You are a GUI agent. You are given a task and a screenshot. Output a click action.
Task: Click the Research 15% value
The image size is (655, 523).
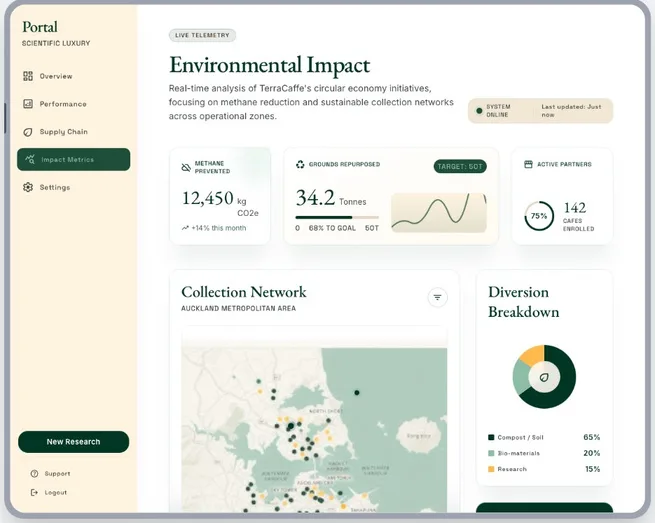click(592, 469)
